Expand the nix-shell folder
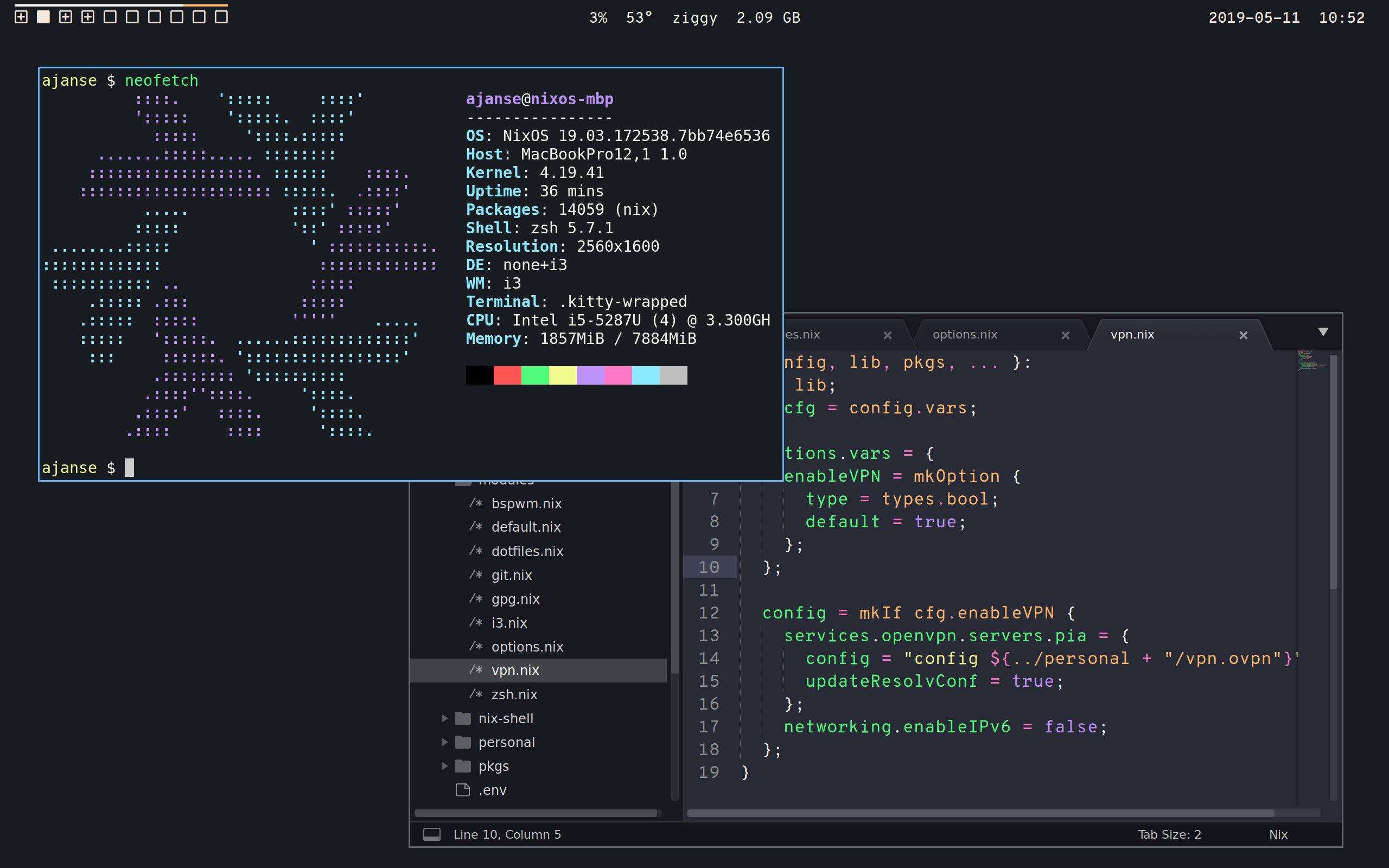This screenshot has height=868, width=1389. click(444, 718)
